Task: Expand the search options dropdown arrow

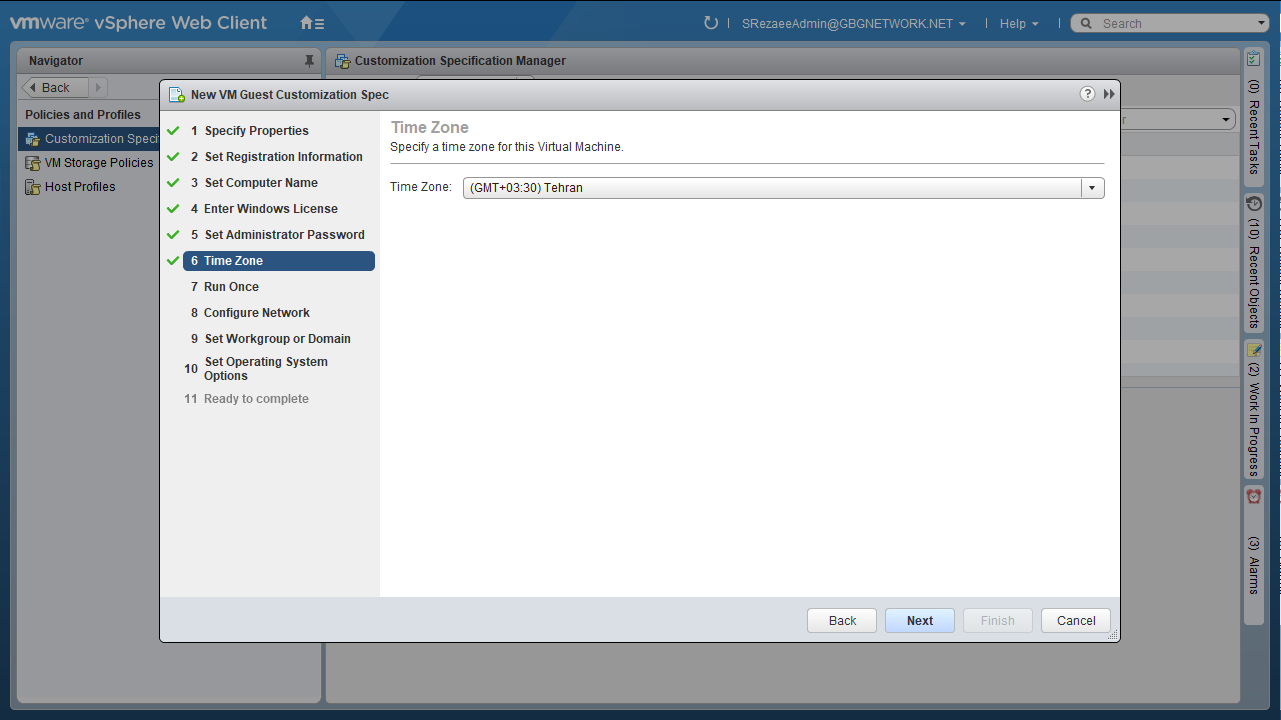Action: point(1261,23)
